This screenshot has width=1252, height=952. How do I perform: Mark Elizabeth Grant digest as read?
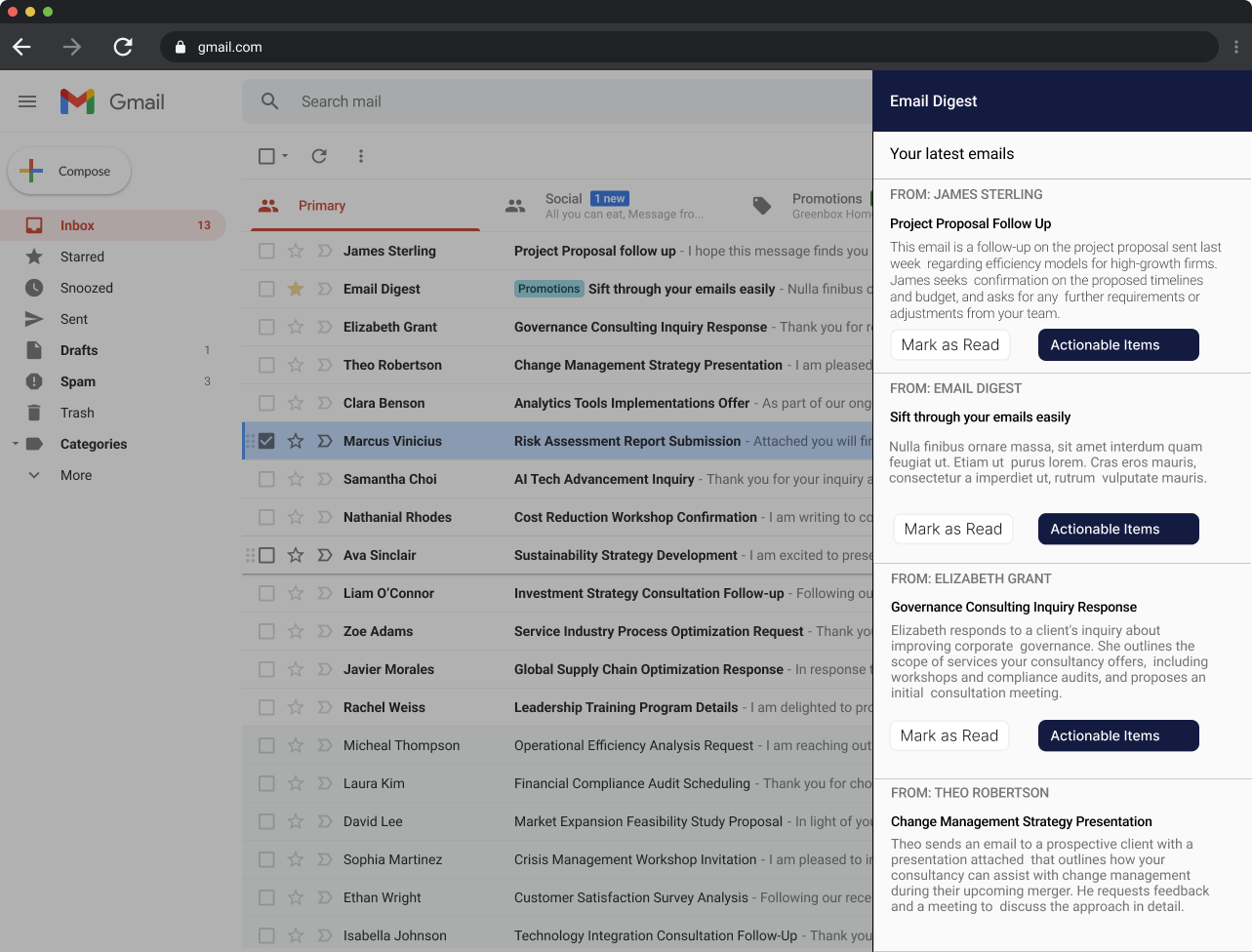click(949, 735)
